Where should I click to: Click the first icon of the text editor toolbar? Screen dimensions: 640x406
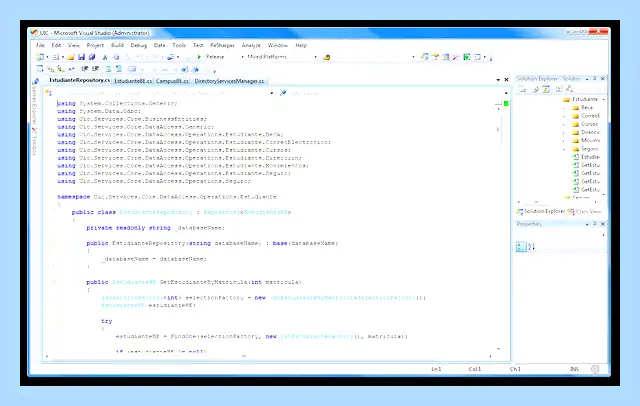(x=40, y=69)
